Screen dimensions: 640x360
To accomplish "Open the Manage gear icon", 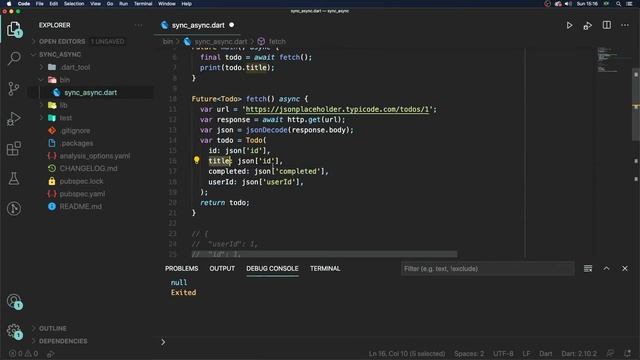I will coord(14,331).
